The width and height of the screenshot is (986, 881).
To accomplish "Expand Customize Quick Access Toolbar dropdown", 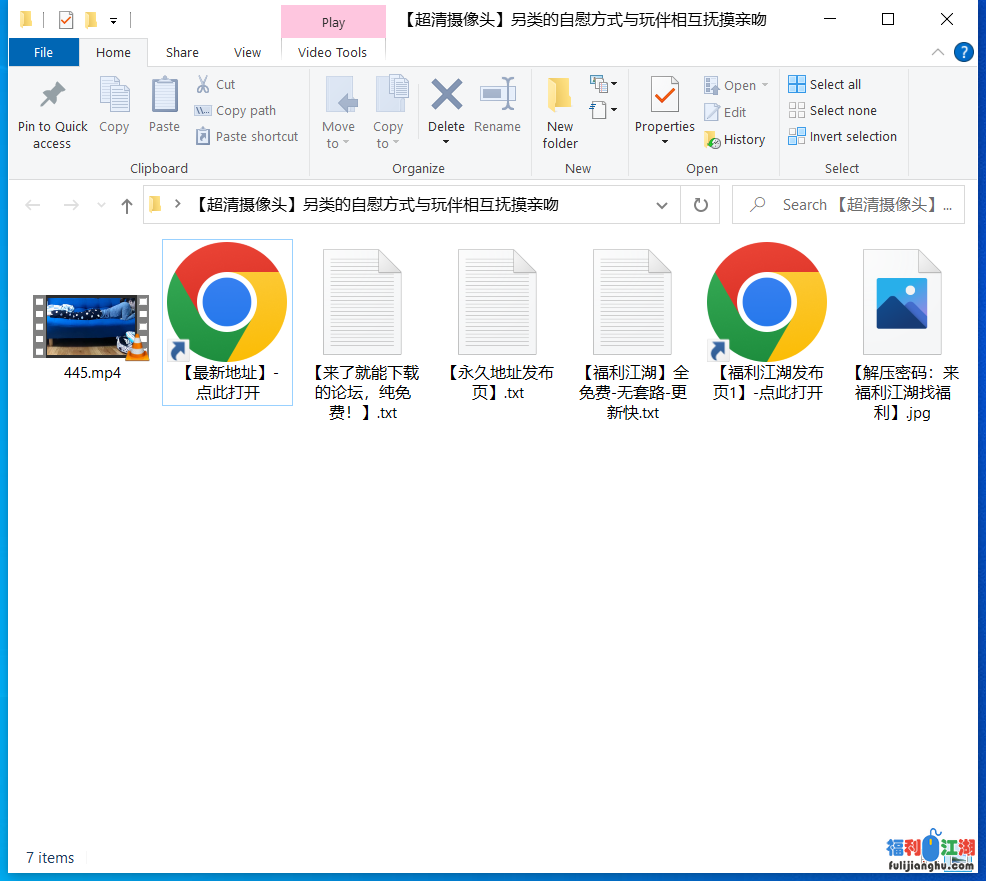I will pyautogui.click(x=114, y=20).
